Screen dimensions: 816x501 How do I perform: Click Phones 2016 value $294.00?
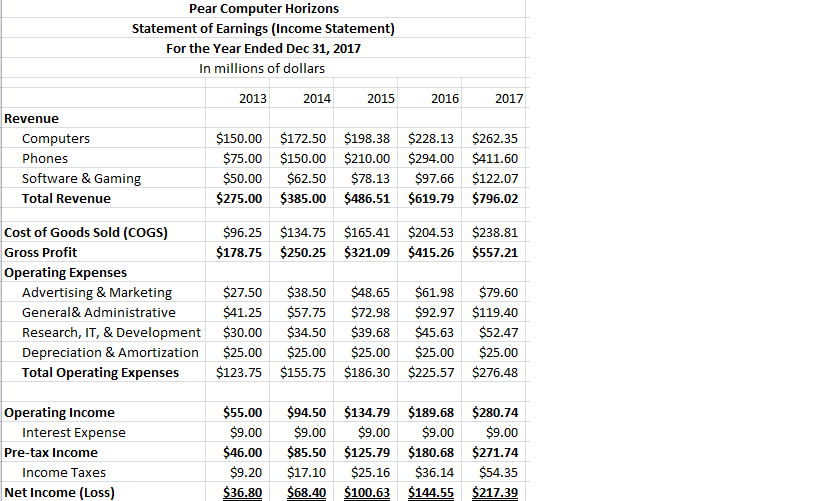click(x=431, y=158)
